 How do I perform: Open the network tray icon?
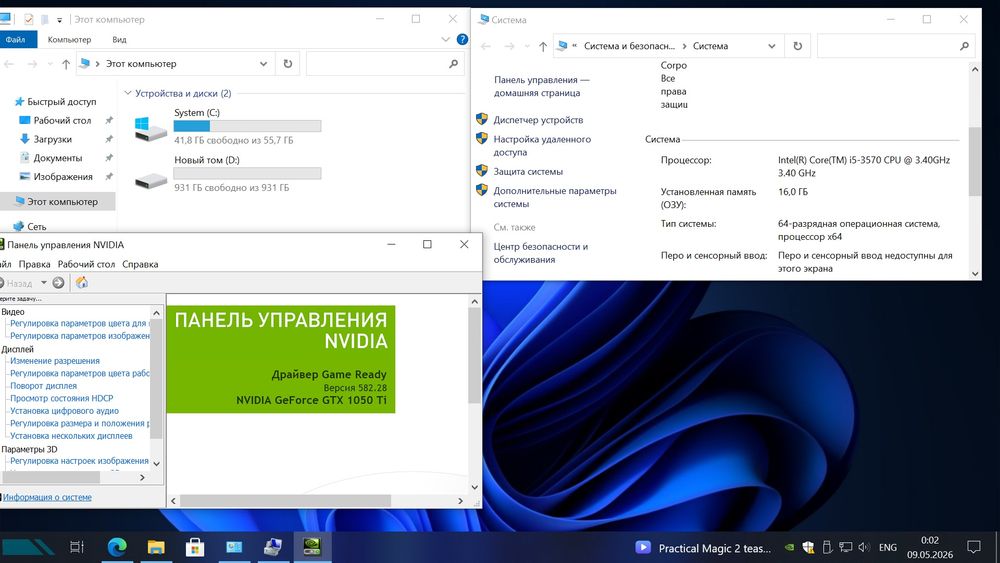pyautogui.click(x=845, y=547)
